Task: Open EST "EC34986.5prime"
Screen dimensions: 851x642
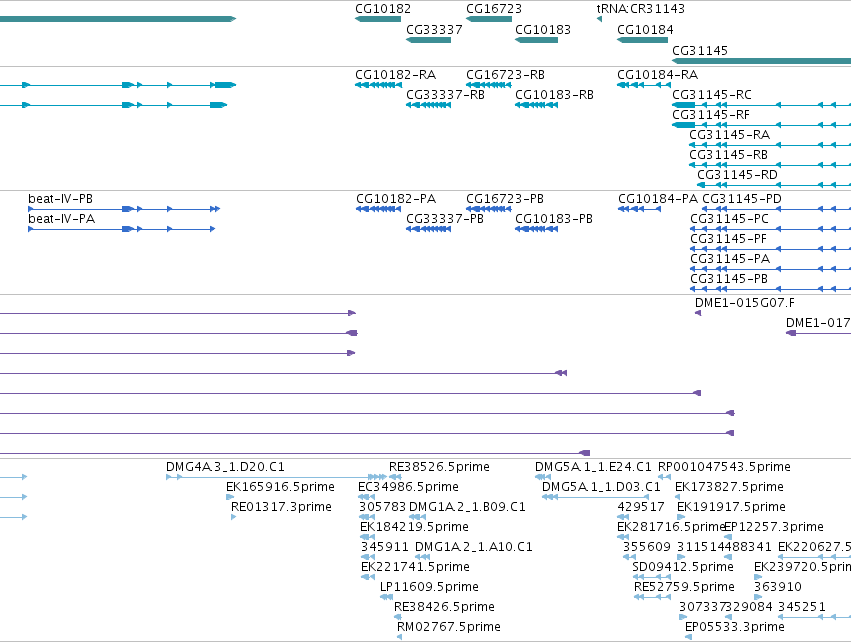Action: coord(408,487)
